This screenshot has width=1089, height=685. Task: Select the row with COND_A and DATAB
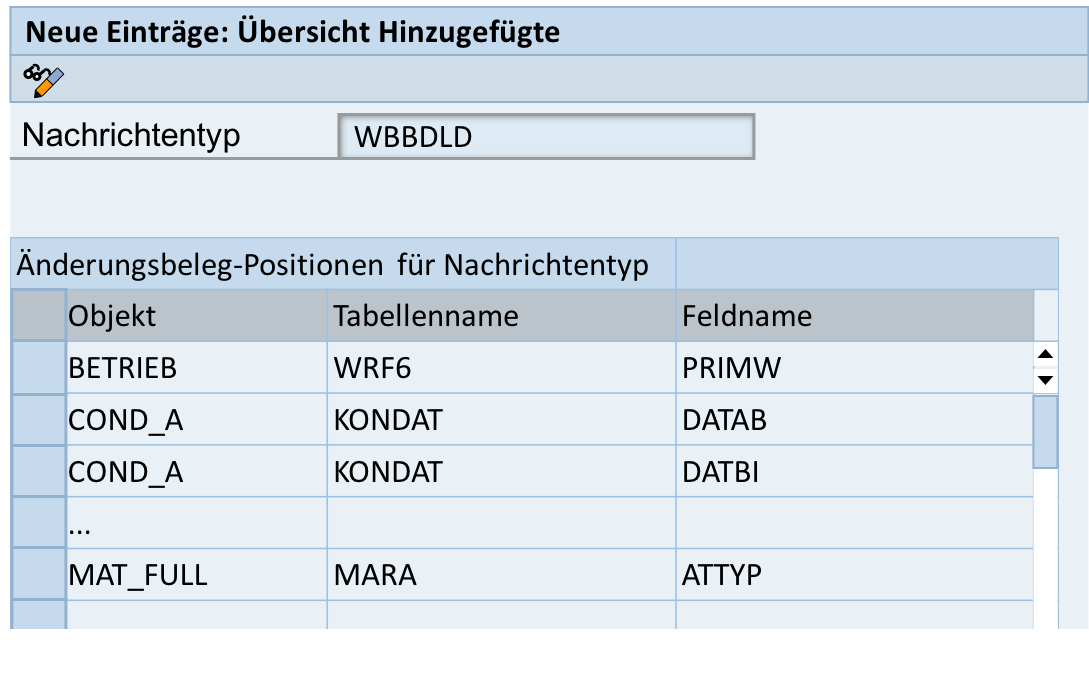[x=39, y=420]
